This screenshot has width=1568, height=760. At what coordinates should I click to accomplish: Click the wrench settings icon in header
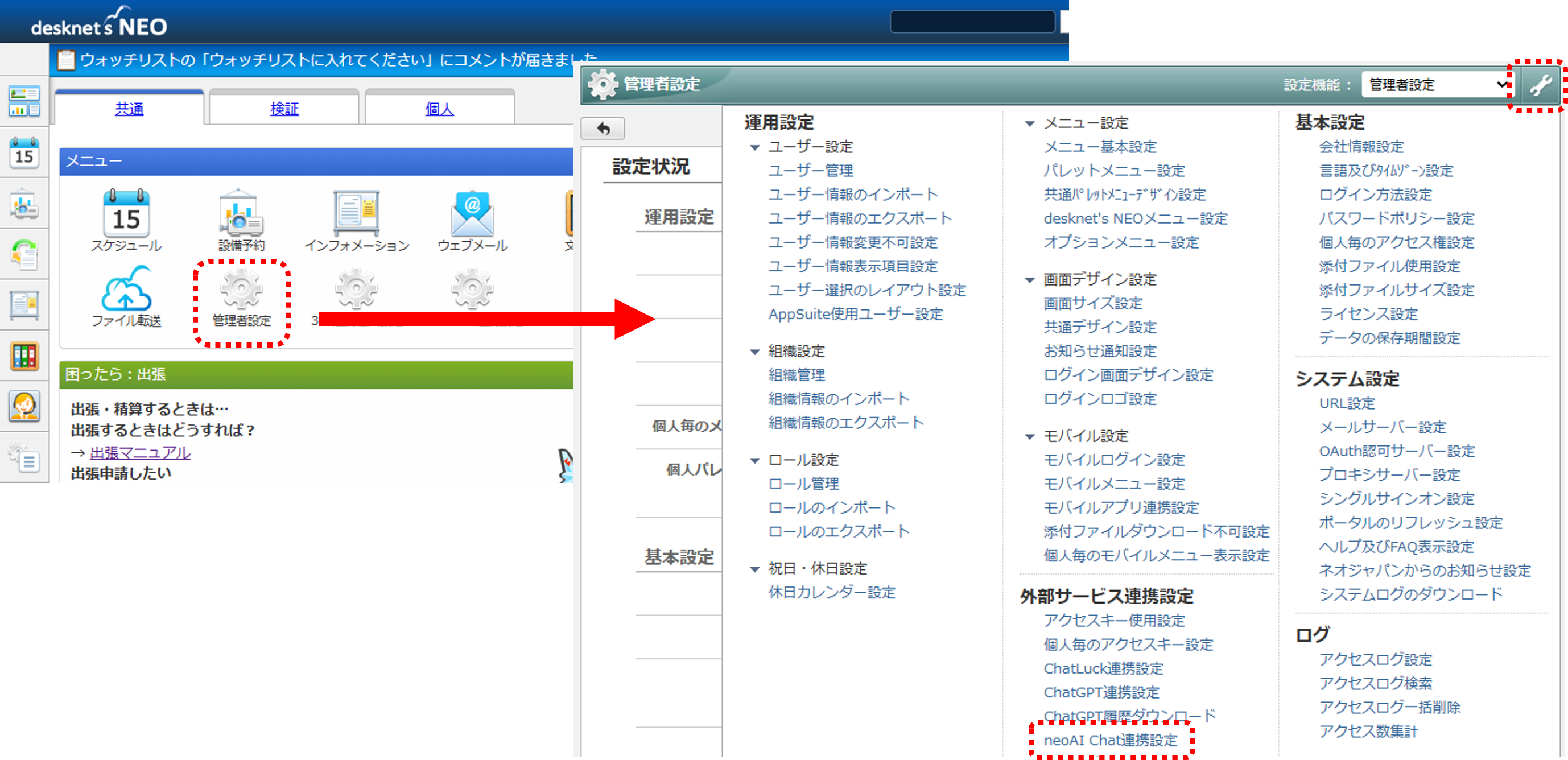[1540, 85]
